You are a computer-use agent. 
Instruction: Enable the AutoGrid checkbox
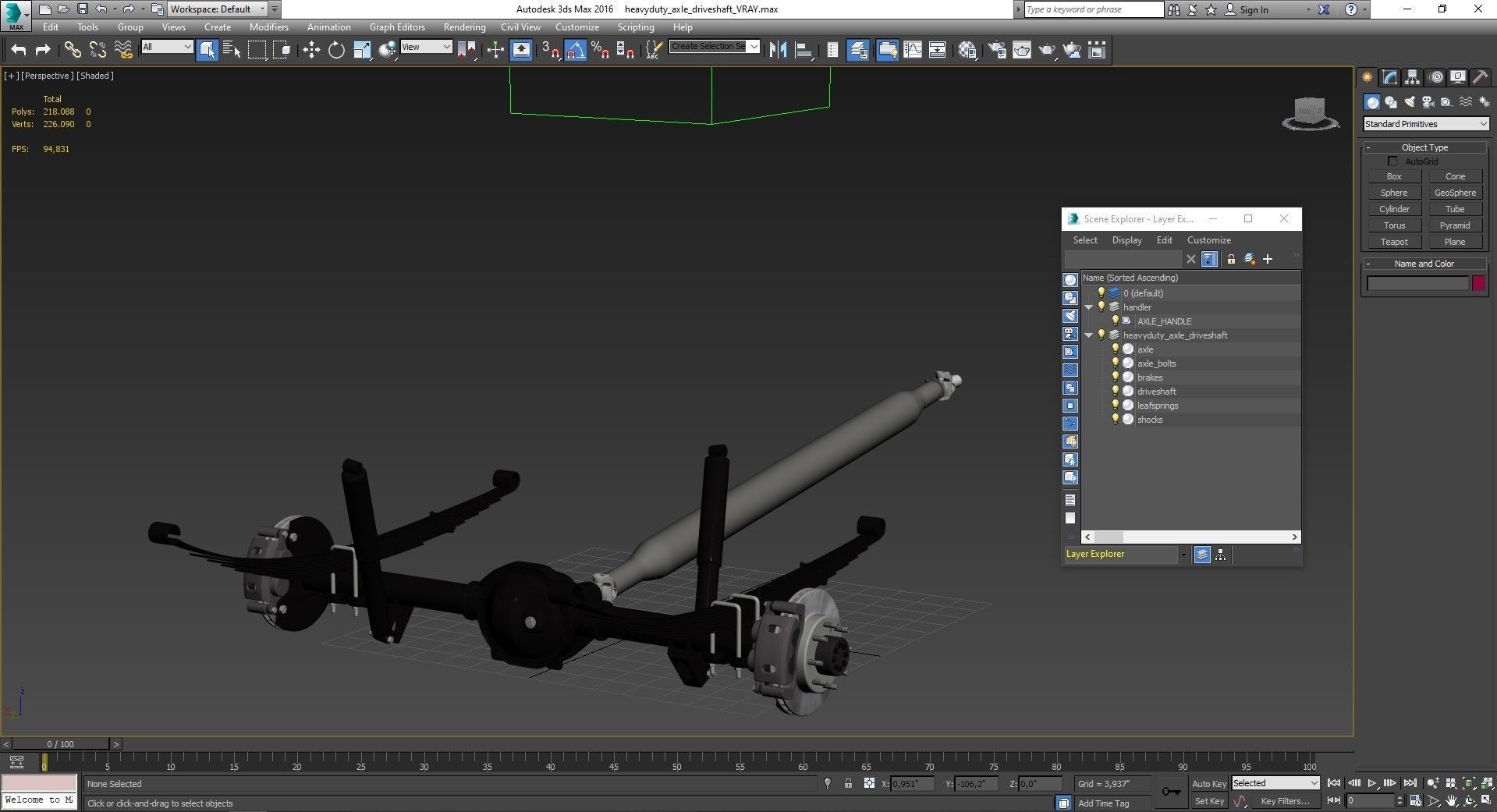[x=1392, y=161]
